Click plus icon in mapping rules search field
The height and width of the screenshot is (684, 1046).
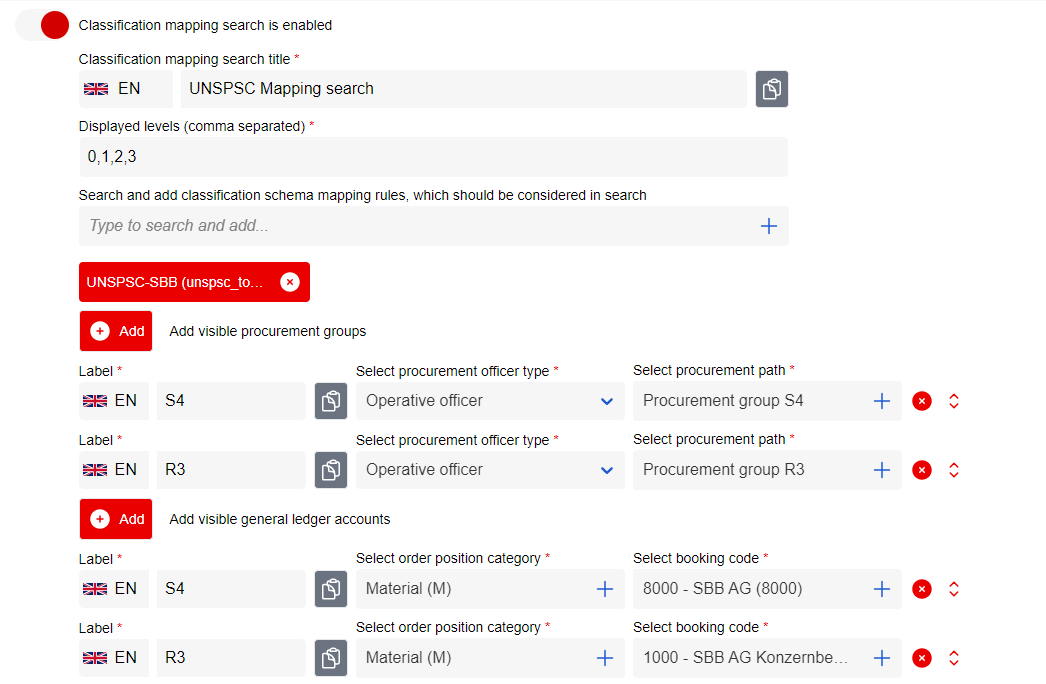[x=768, y=226]
